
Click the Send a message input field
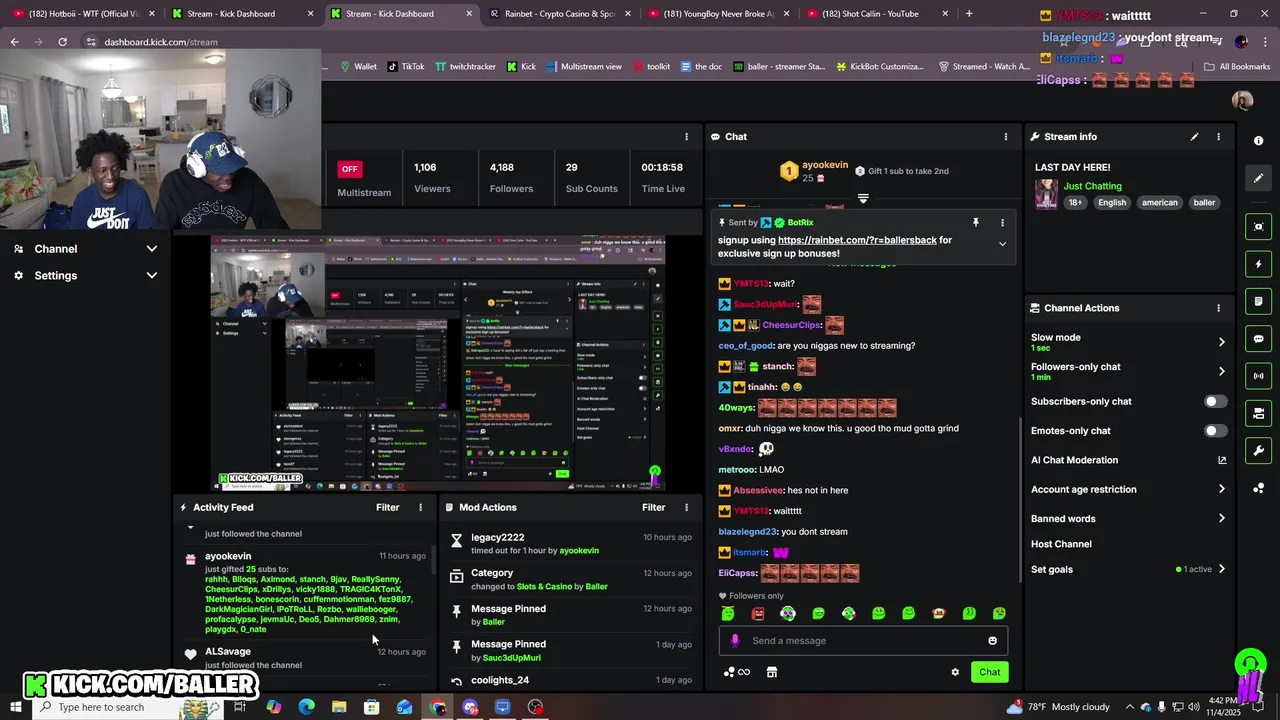pyautogui.click(x=863, y=641)
